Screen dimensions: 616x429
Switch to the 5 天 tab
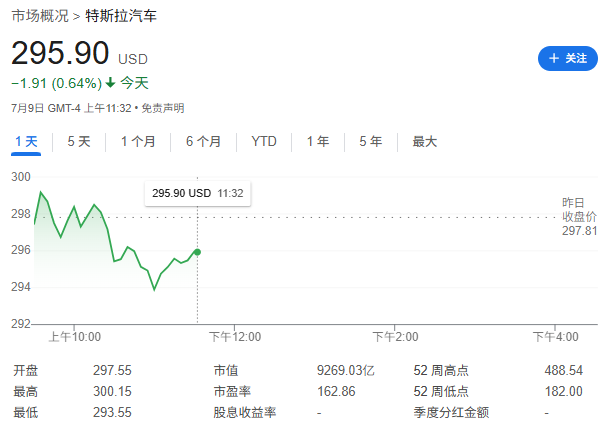click(79, 141)
